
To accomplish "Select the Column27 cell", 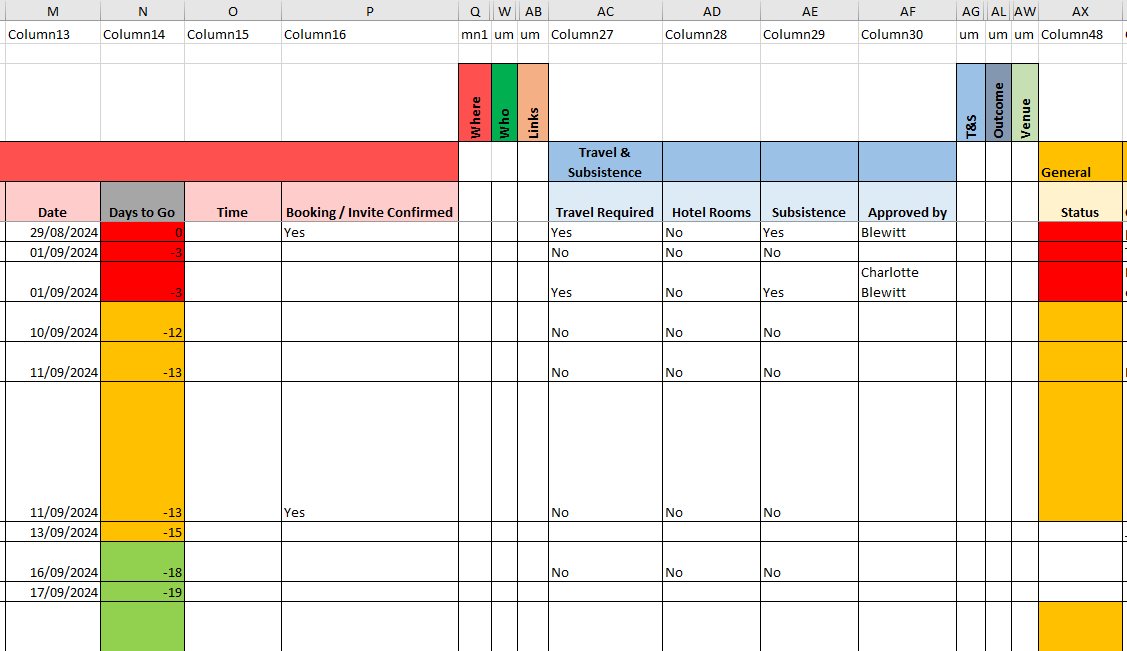I will click(x=605, y=34).
